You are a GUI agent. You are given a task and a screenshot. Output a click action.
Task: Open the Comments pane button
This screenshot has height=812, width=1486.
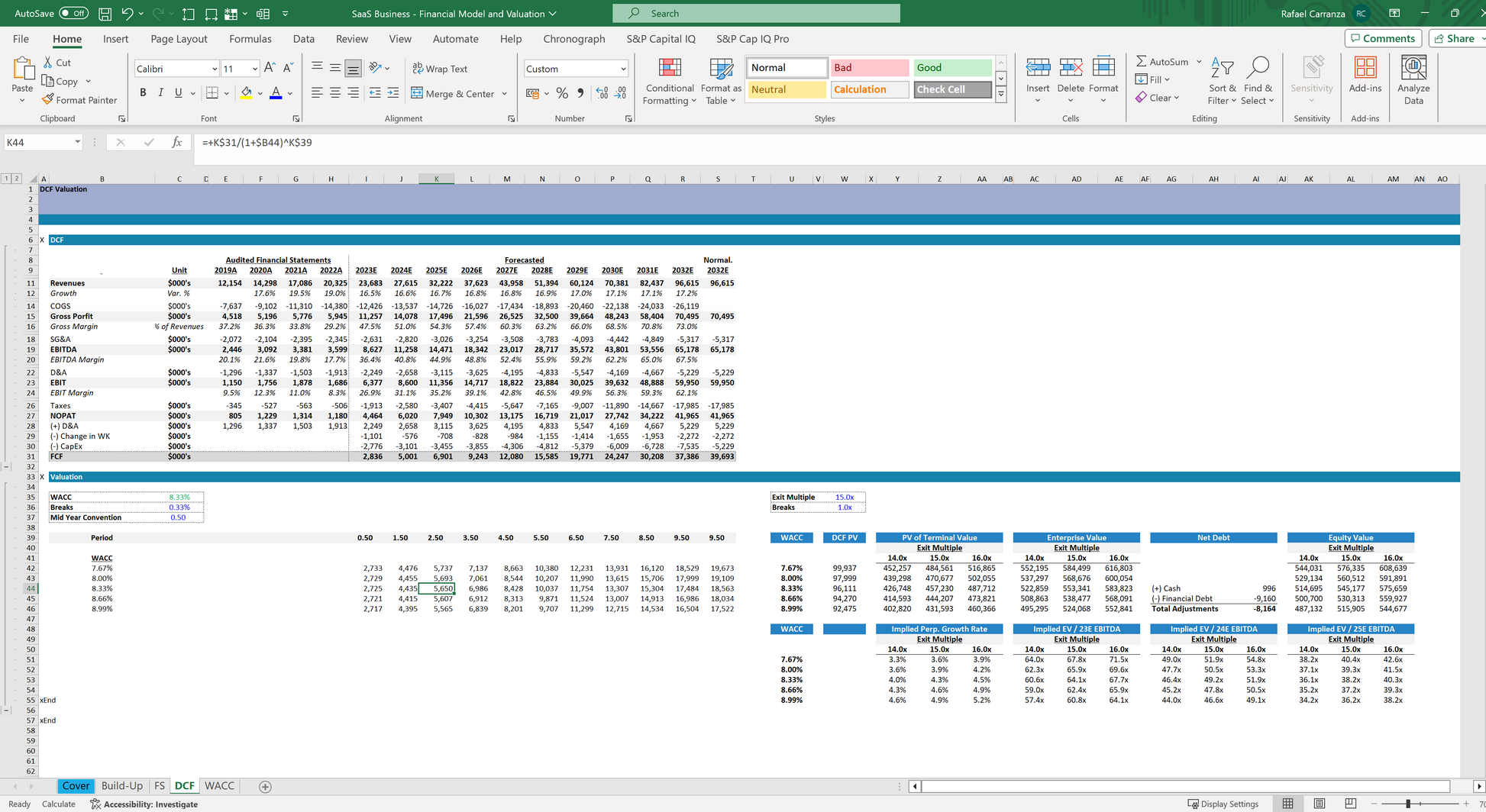point(1382,38)
